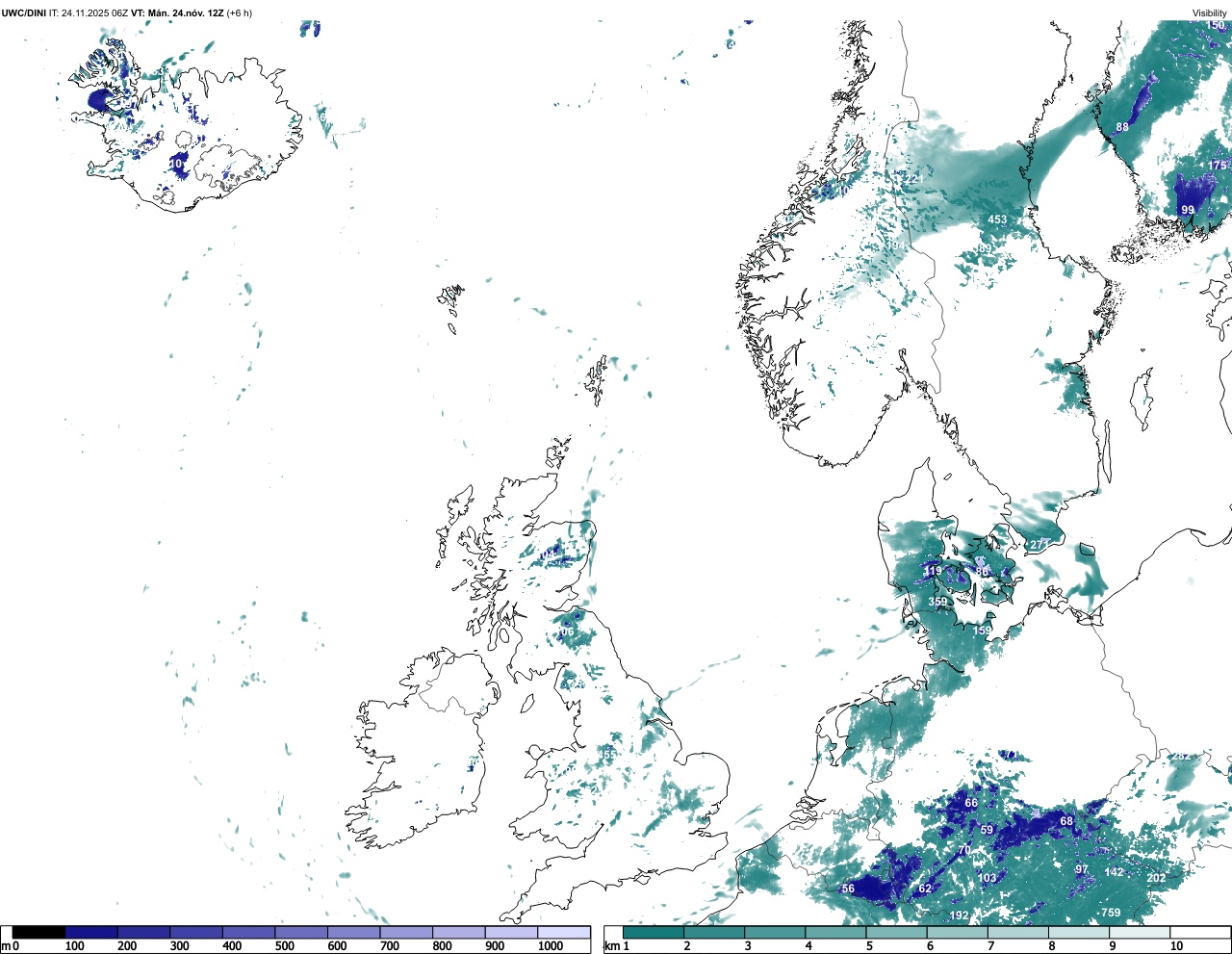Click the '97' visibility value in the southeast

coord(1082,869)
